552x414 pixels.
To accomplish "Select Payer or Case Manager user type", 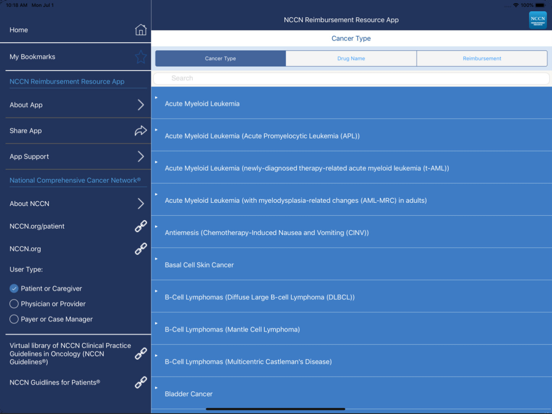I will (x=14, y=319).
